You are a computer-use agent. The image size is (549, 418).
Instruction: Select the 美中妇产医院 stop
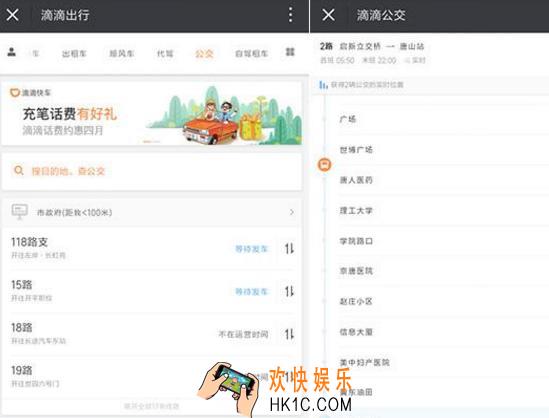coord(364,362)
